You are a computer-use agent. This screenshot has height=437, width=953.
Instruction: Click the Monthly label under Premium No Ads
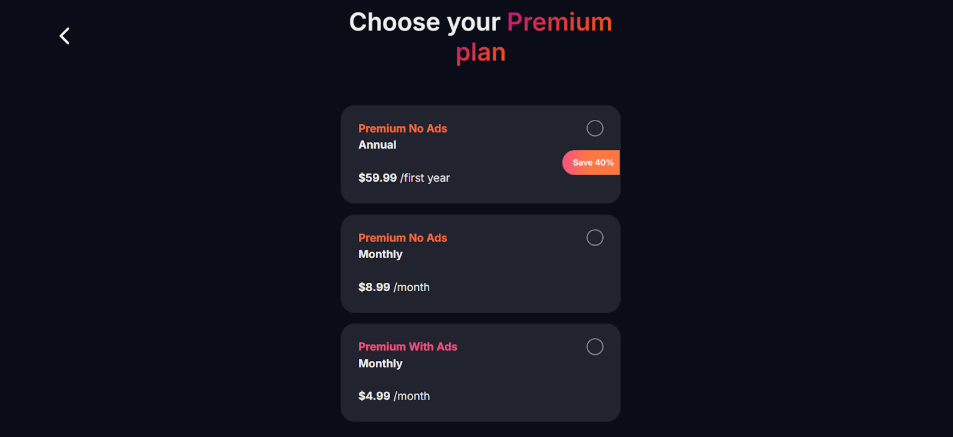click(x=380, y=254)
